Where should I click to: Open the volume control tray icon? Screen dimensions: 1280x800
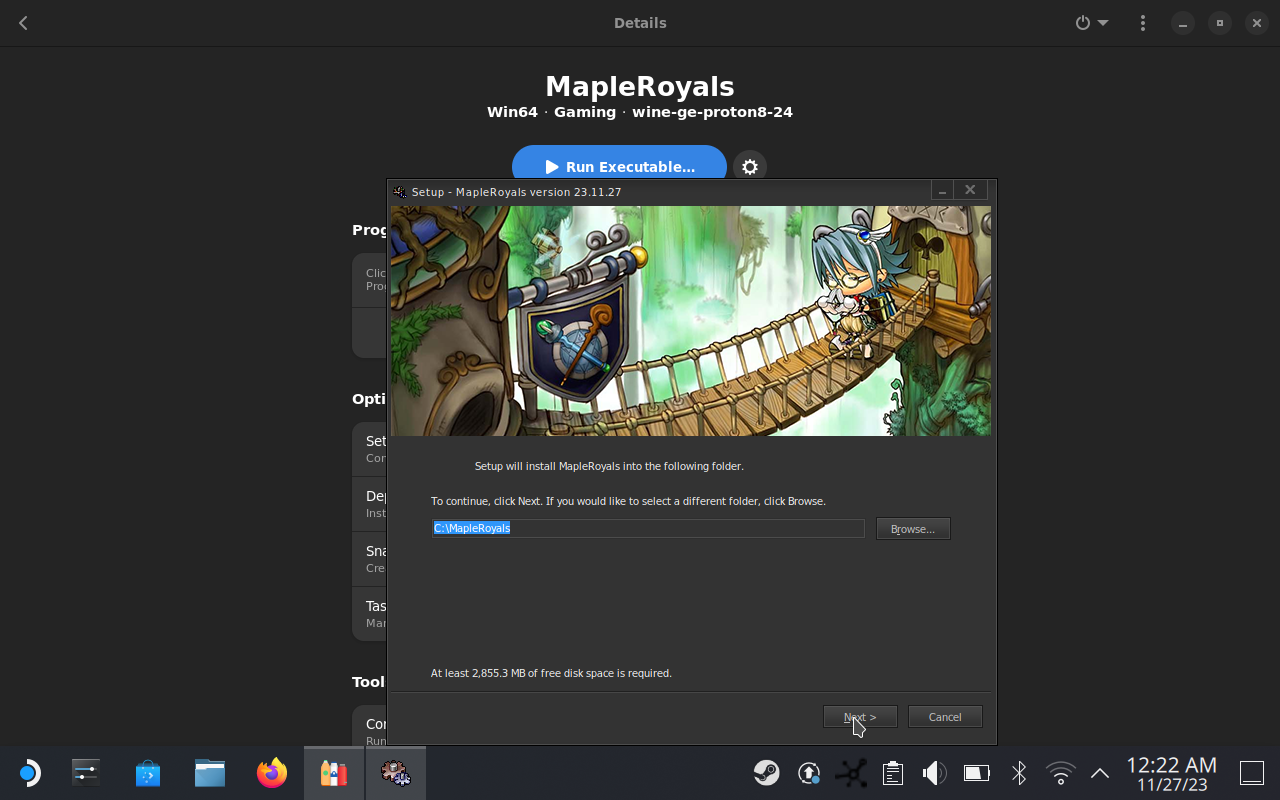(934, 773)
